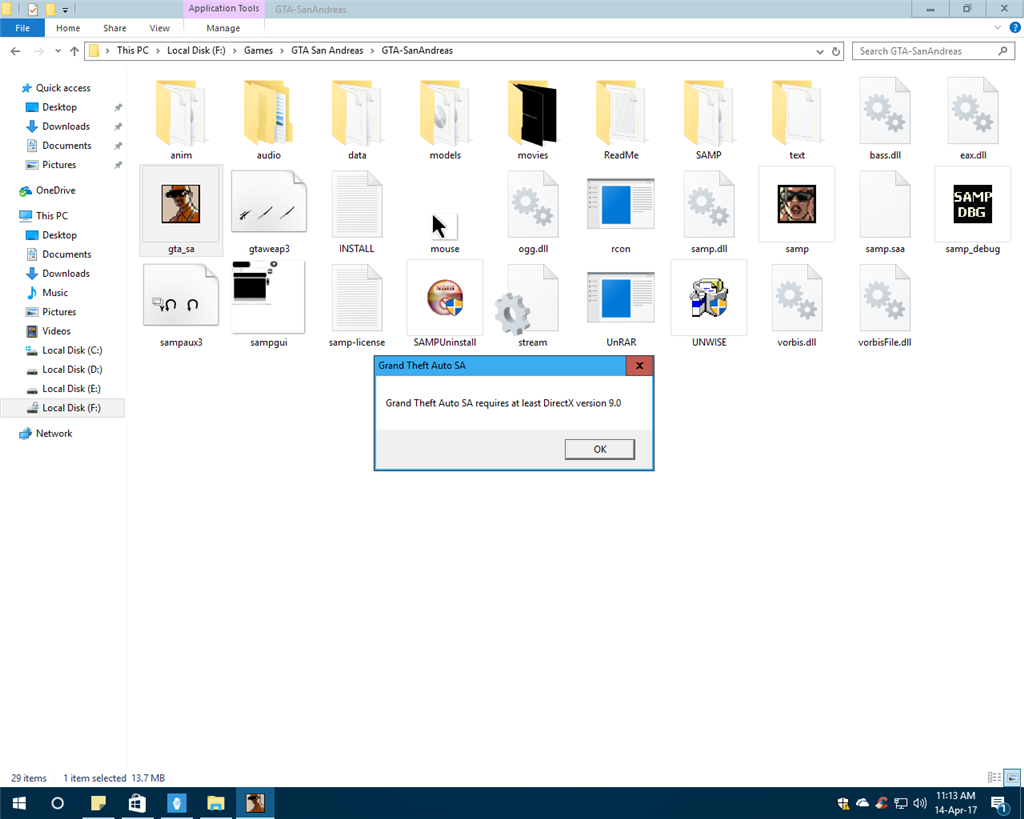1024x819 pixels.
Task: Open Cortana search on taskbar
Action: click(x=57, y=803)
